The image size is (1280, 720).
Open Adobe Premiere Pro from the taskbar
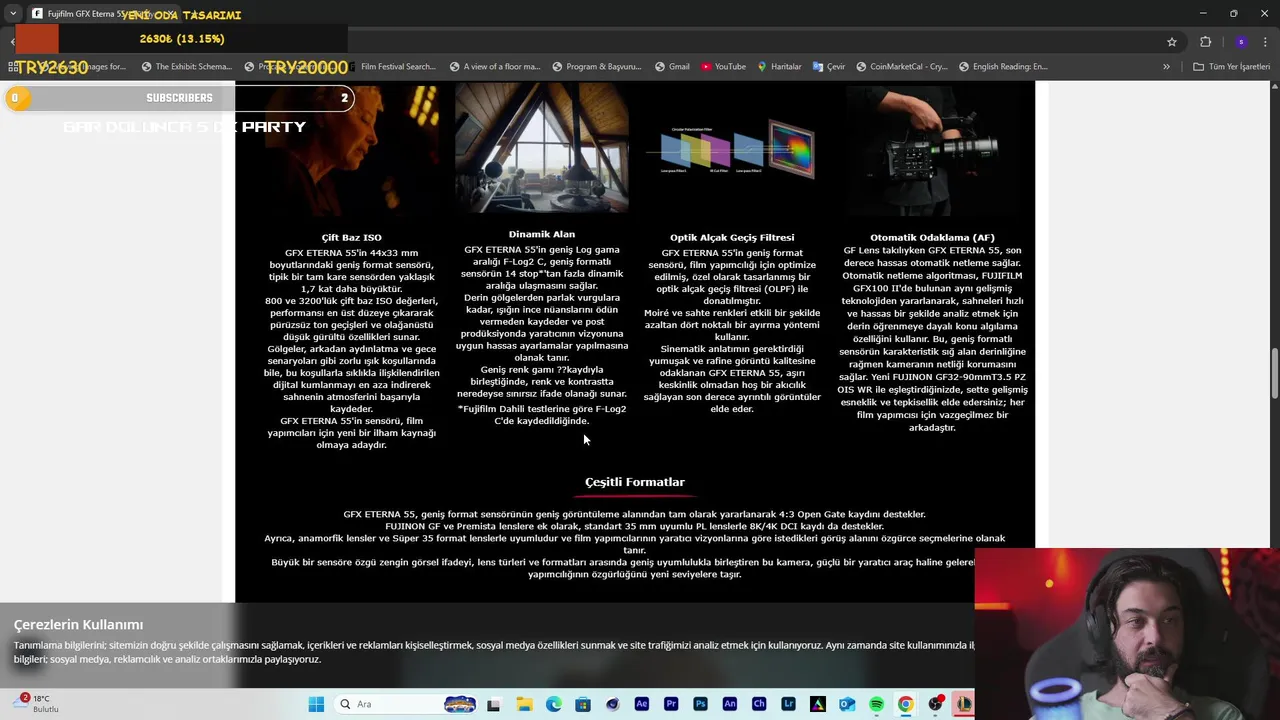point(671,704)
